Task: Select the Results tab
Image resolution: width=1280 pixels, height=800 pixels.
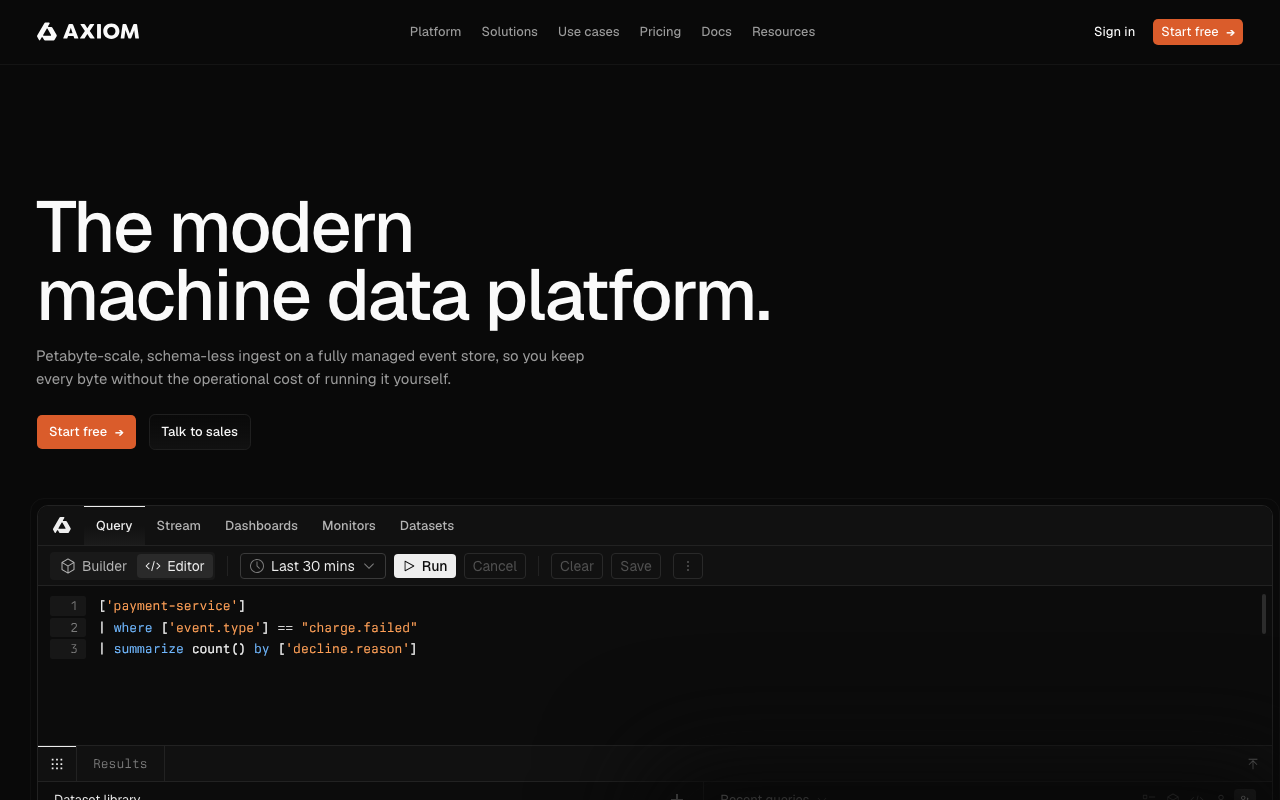Action: coord(120,764)
